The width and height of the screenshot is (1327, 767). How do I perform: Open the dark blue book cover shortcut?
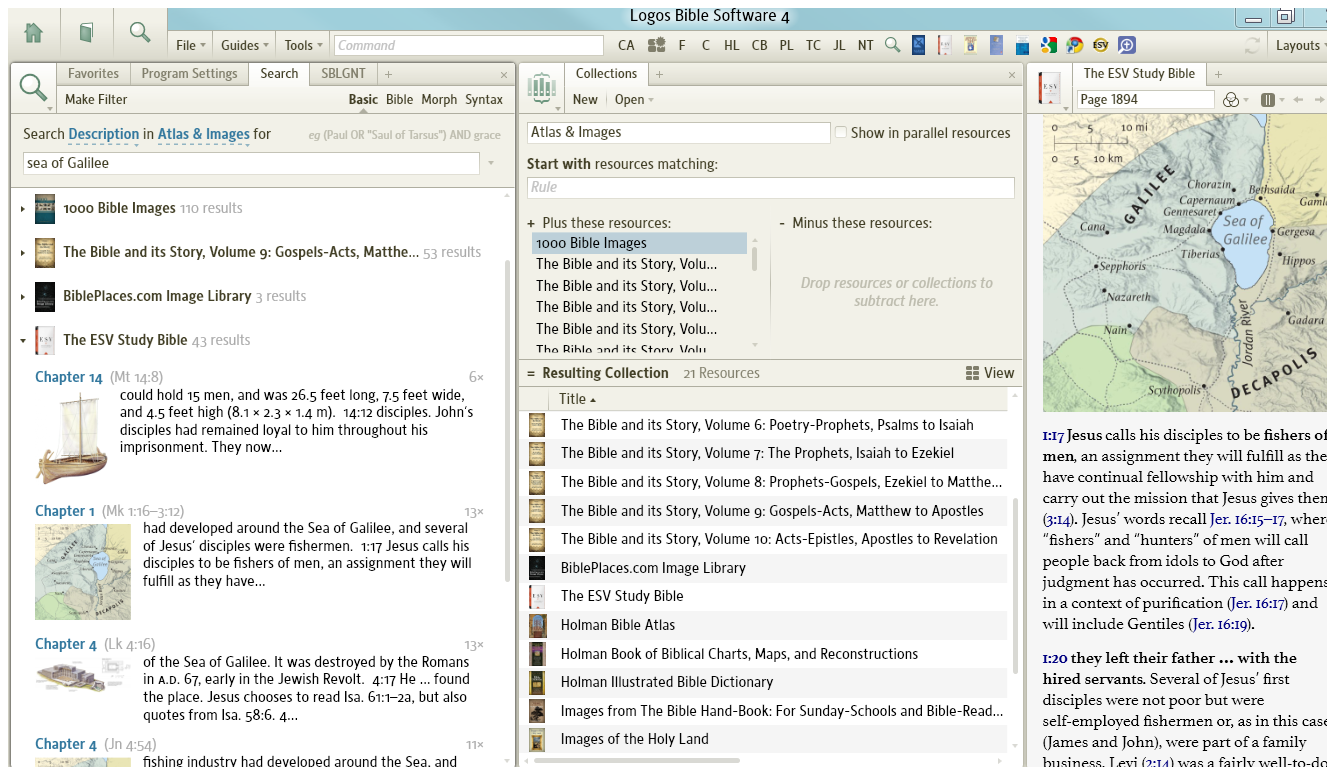pyautogui.click(x=918, y=45)
